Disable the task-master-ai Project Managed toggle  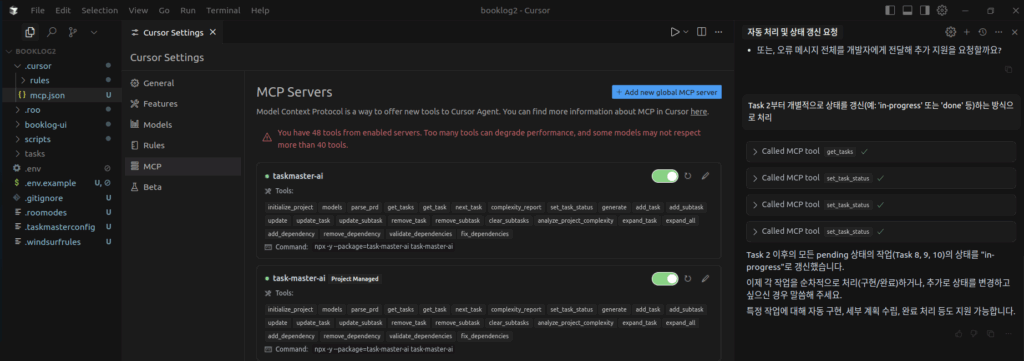click(x=665, y=279)
